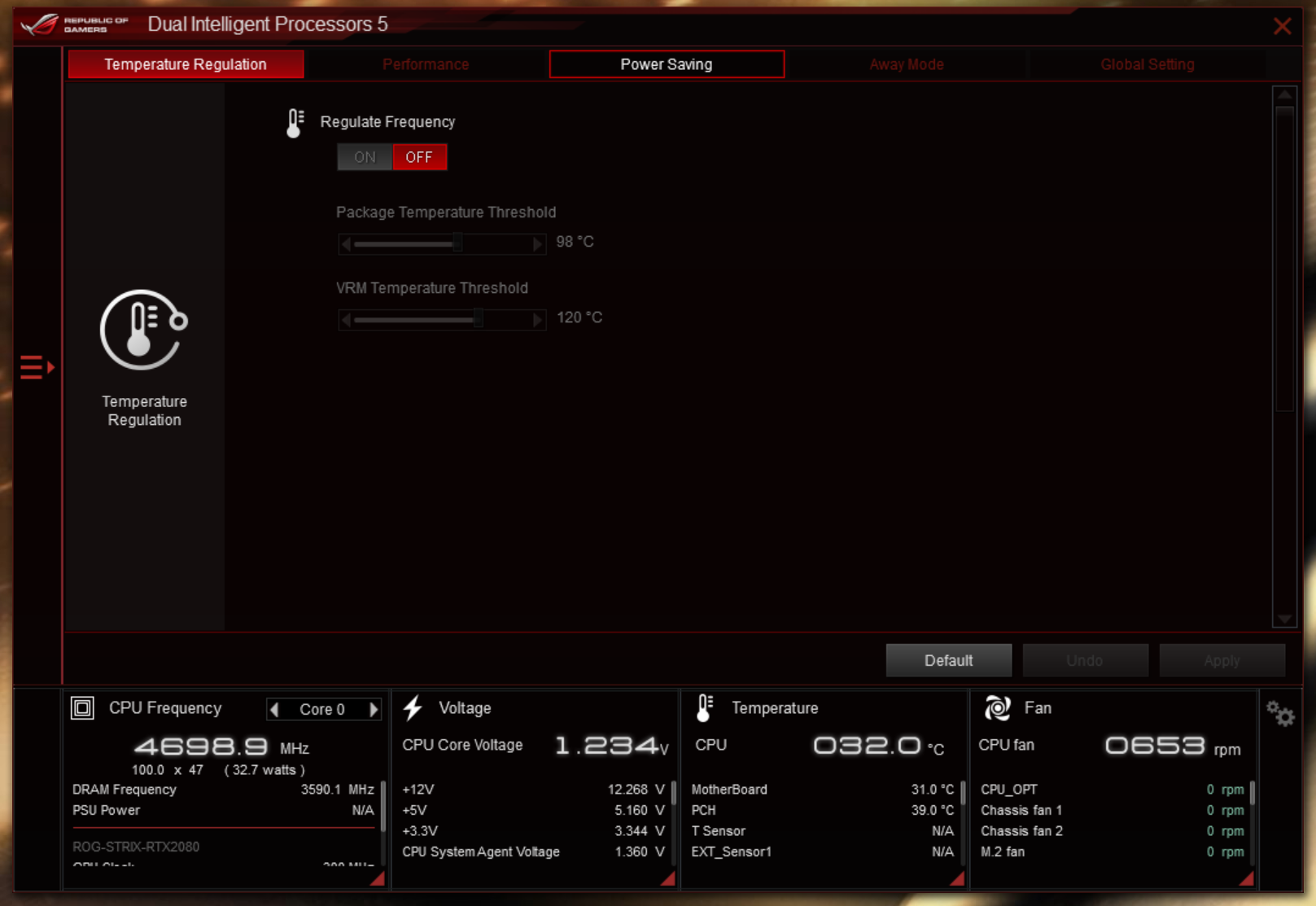Open the Performance tab
1316x906 pixels.
click(x=426, y=64)
